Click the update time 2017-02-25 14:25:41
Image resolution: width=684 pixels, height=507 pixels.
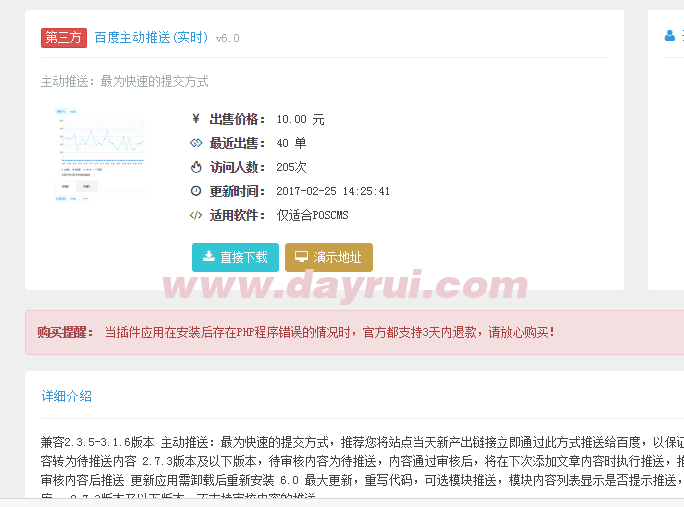click(x=333, y=191)
